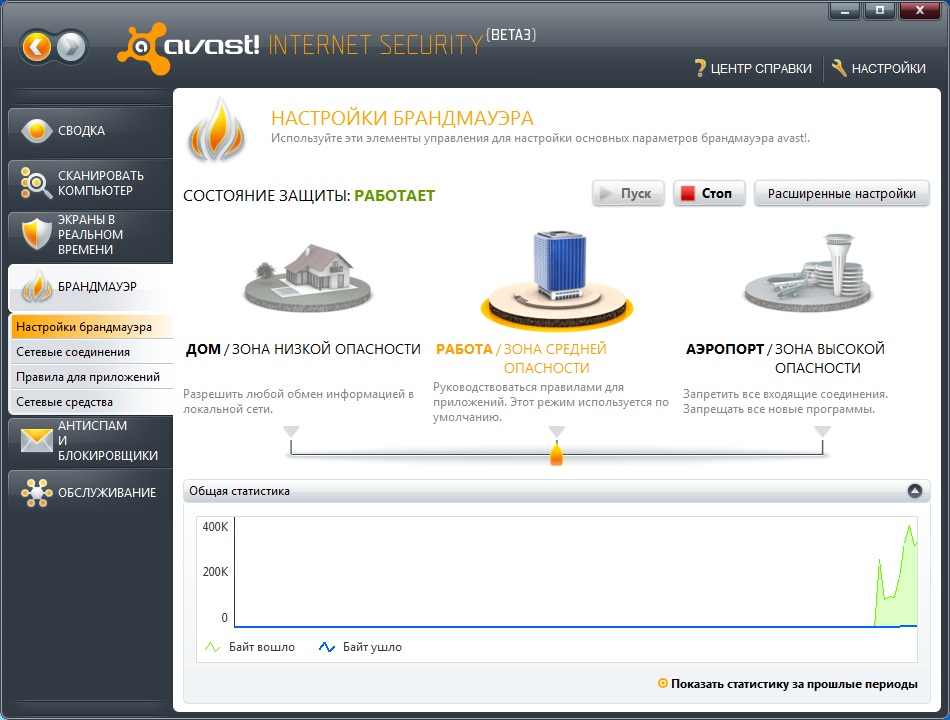Click the firewall flame sidebar icon
Viewport: 950px width, 720px height.
[37, 287]
